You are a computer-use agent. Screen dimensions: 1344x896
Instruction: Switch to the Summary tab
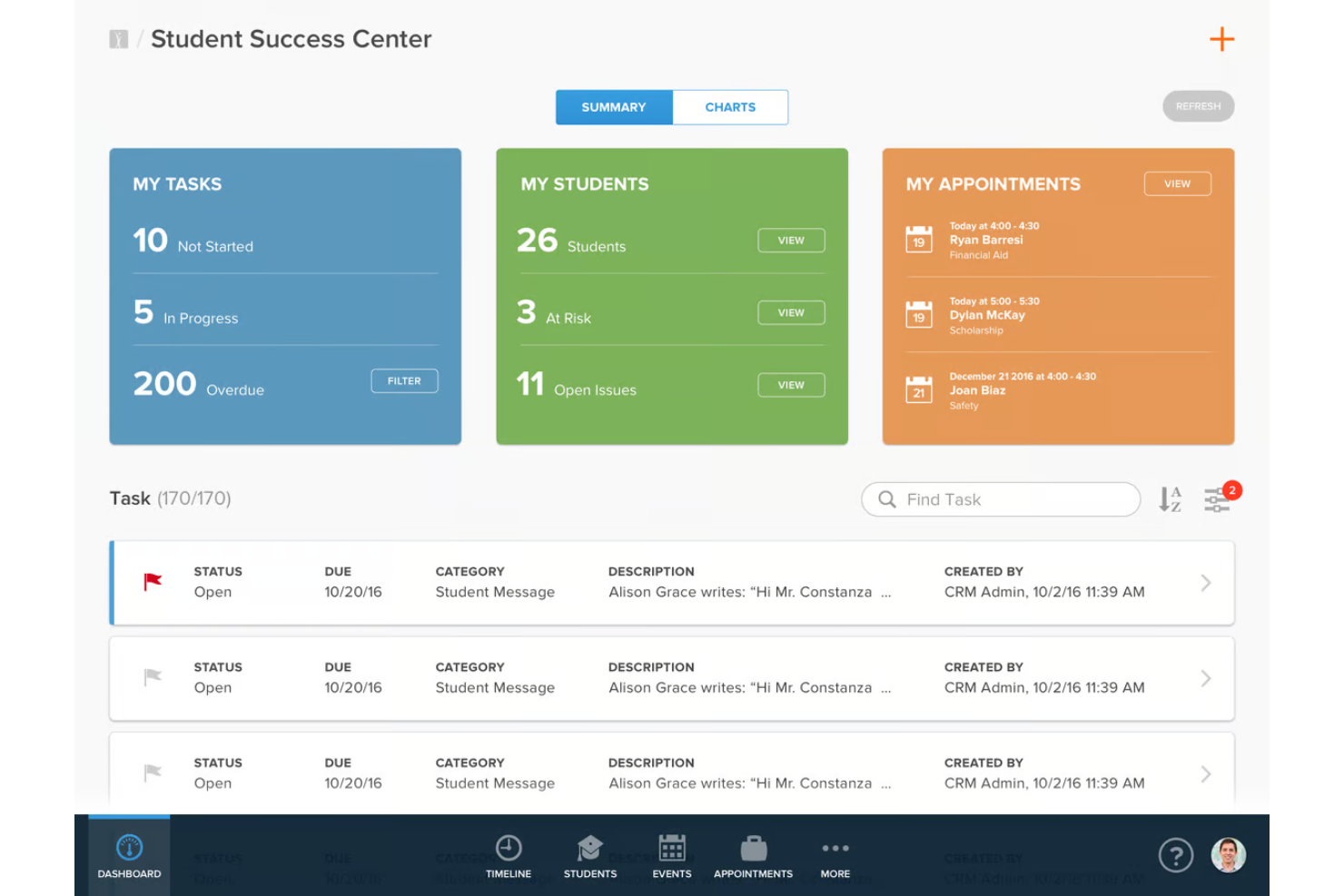tap(614, 107)
